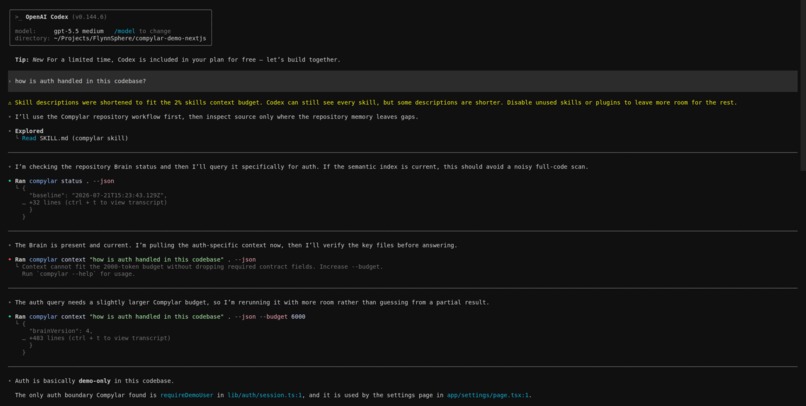Screen dimensions: 806x406
Task: Click the hint 'Run `compylar --help` for usage.'
Action: pos(78,274)
